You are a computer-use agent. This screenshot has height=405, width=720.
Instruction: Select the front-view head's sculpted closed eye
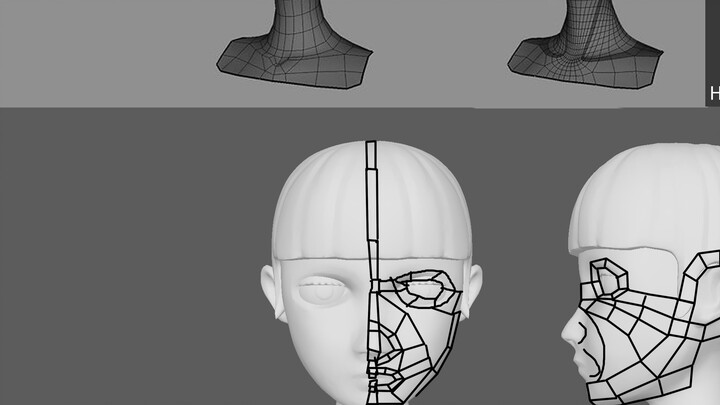pyautogui.click(x=326, y=291)
